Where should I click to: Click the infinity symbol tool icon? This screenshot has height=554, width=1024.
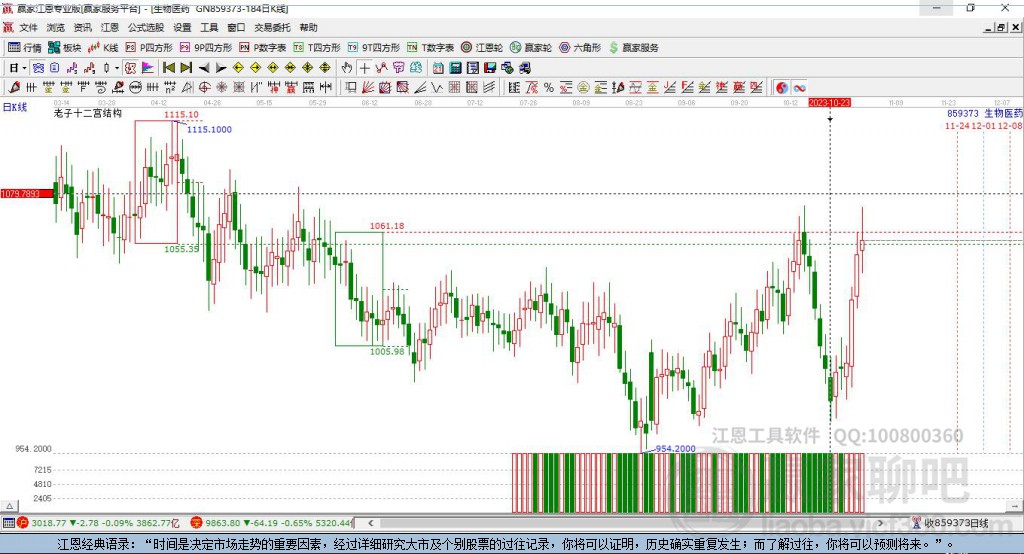tap(800, 88)
